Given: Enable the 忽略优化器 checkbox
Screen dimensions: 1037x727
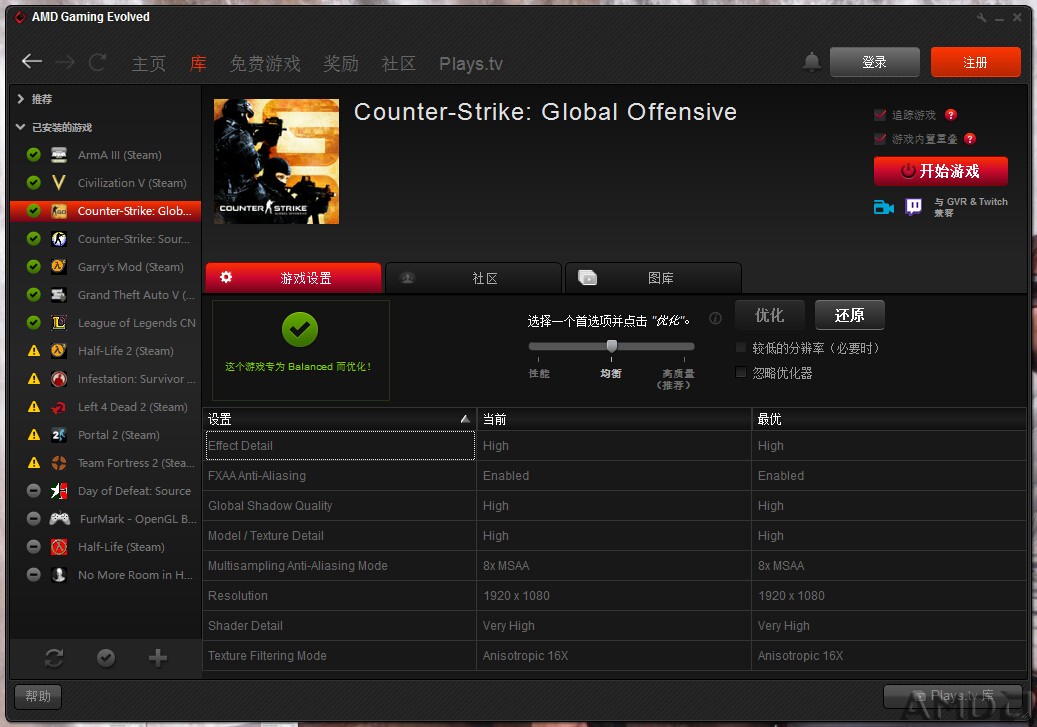Looking at the screenshot, I should pos(741,372).
